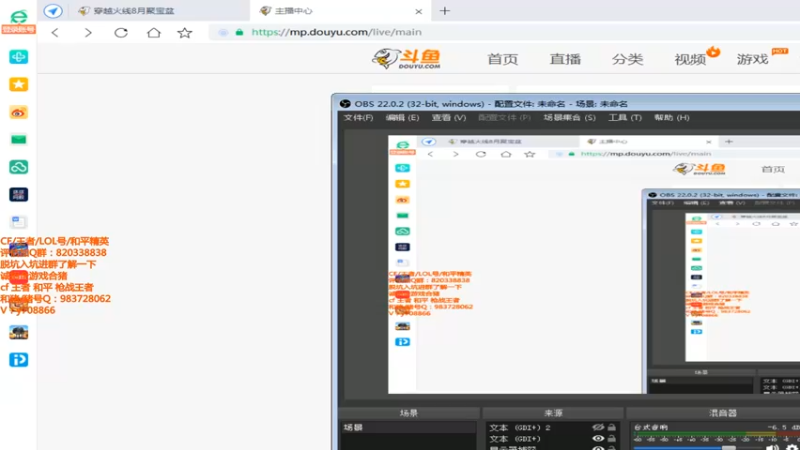Click the browser home icon
Screen dimensions: 800x450
pyautogui.click(x=154, y=33)
